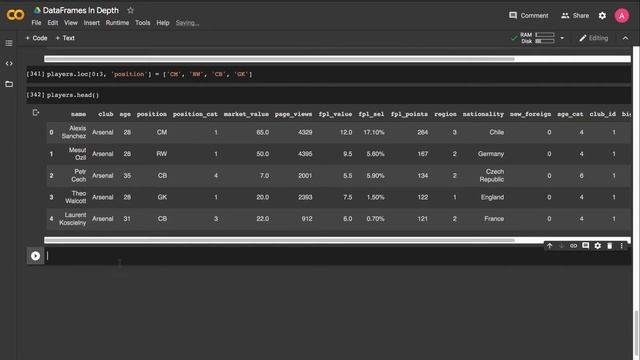Add a new Code cell

click(x=37, y=38)
